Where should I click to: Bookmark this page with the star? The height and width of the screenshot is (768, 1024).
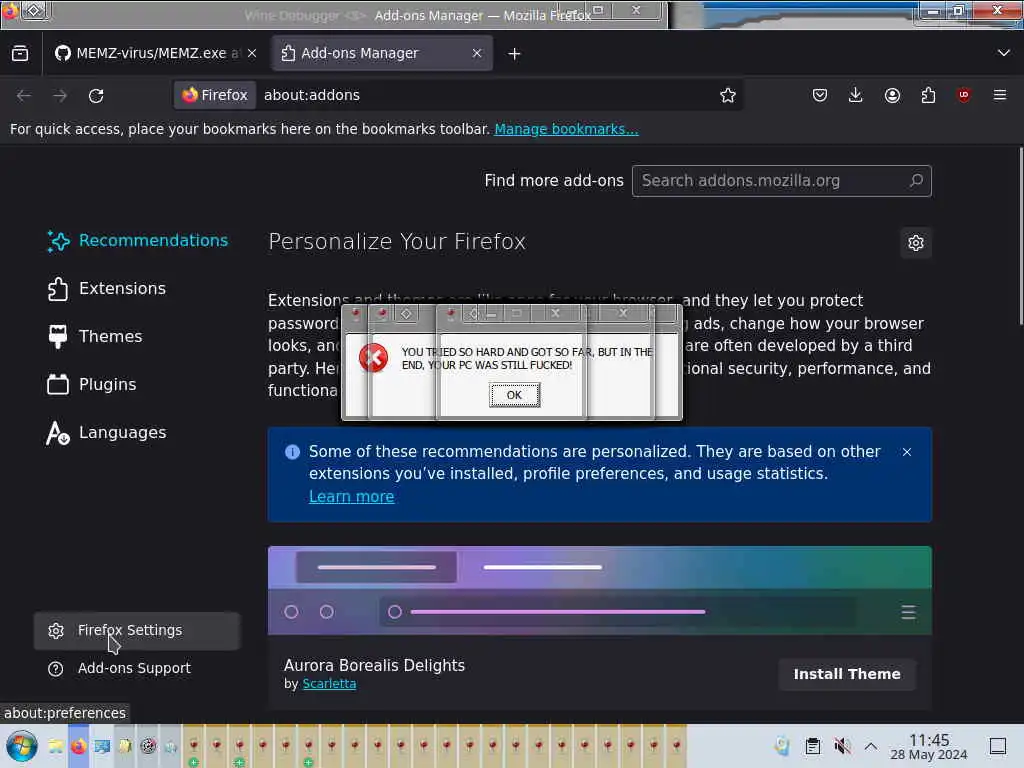pyautogui.click(x=728, y=95)
